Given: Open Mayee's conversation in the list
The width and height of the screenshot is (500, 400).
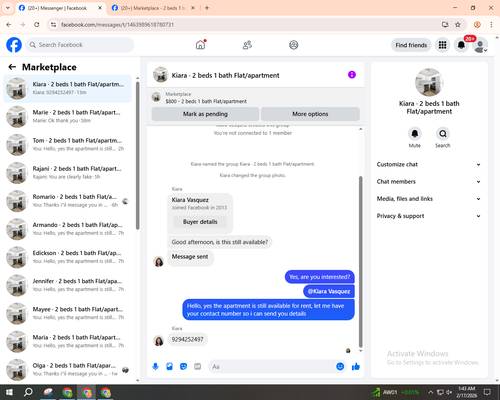Looking at the screenshot, I should coord(67,313).
